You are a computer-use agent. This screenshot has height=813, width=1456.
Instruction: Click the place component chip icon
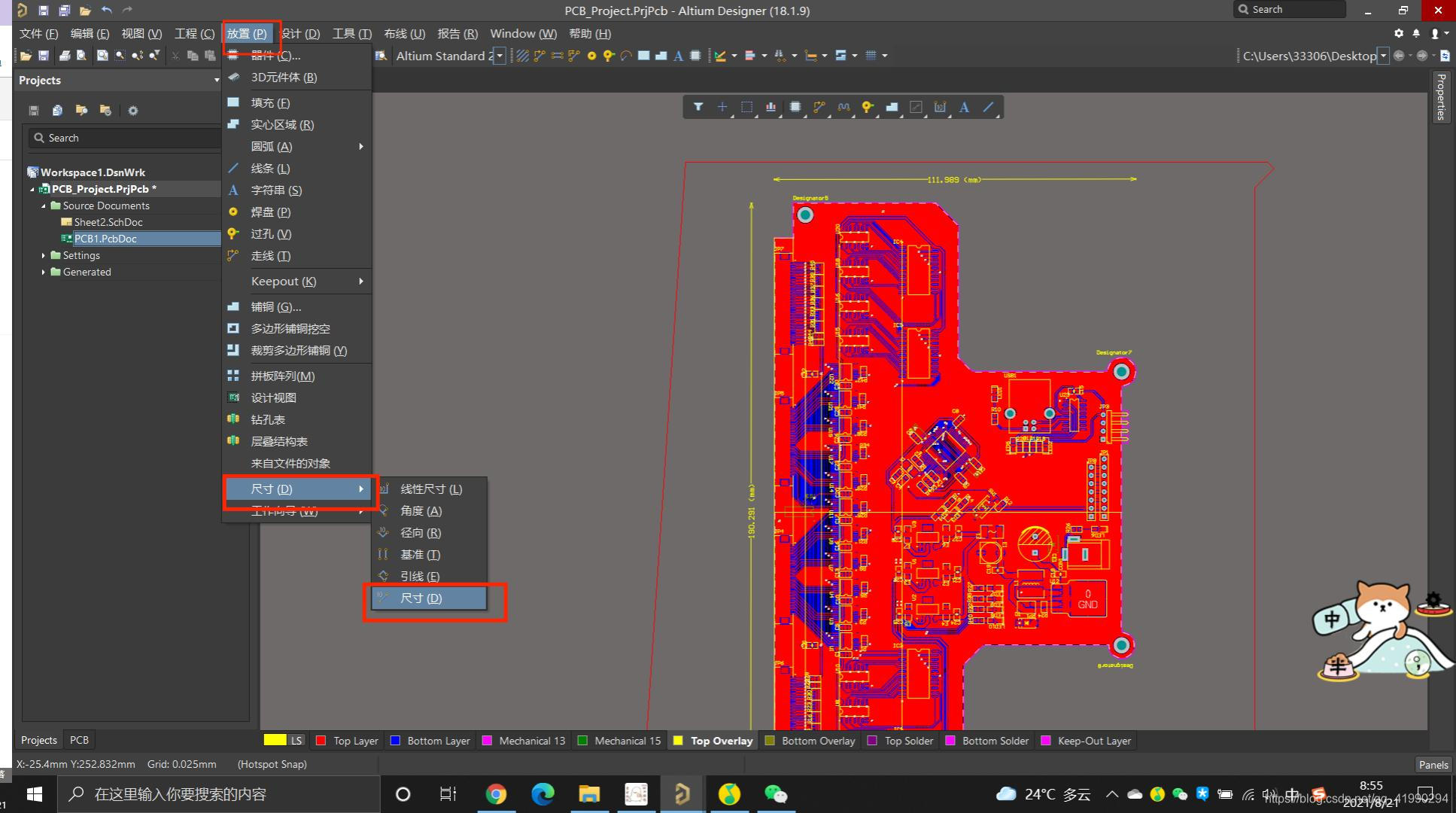[795, 107]
